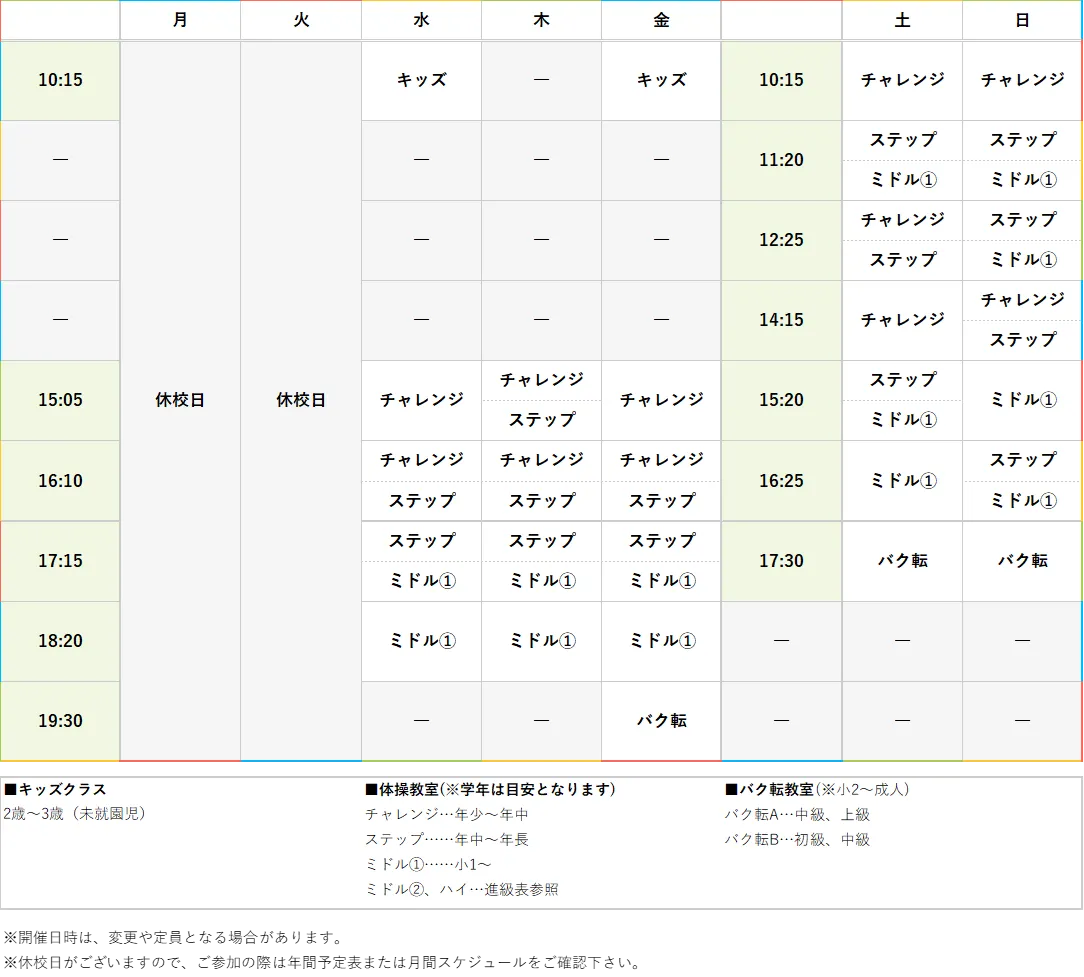Select the 月 column header
The width and height of the screenshot is (1084, 977).
tap(180, 20)
